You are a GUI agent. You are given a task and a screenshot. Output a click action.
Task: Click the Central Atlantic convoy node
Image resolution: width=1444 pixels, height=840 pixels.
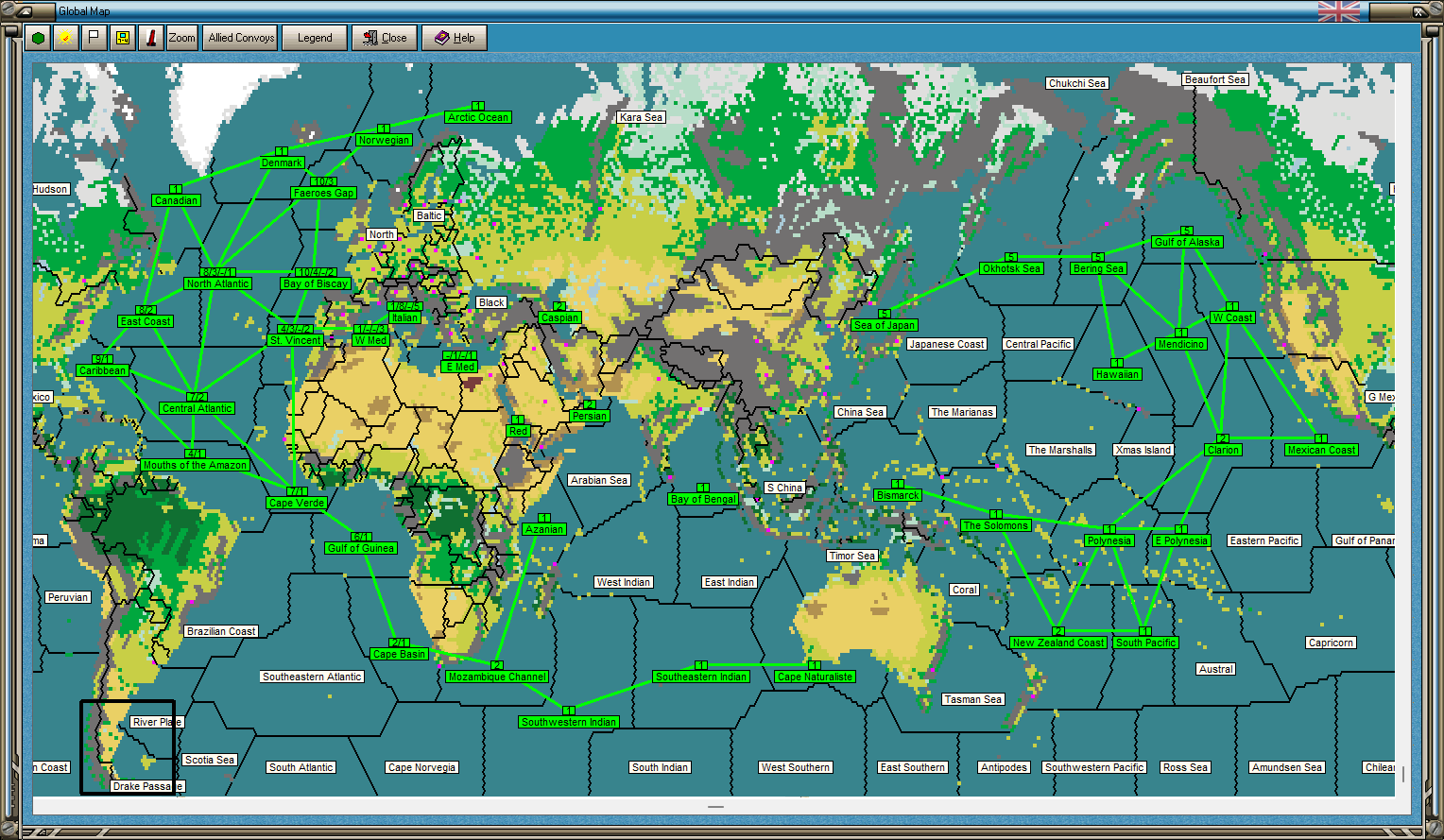tap(197, 408)
